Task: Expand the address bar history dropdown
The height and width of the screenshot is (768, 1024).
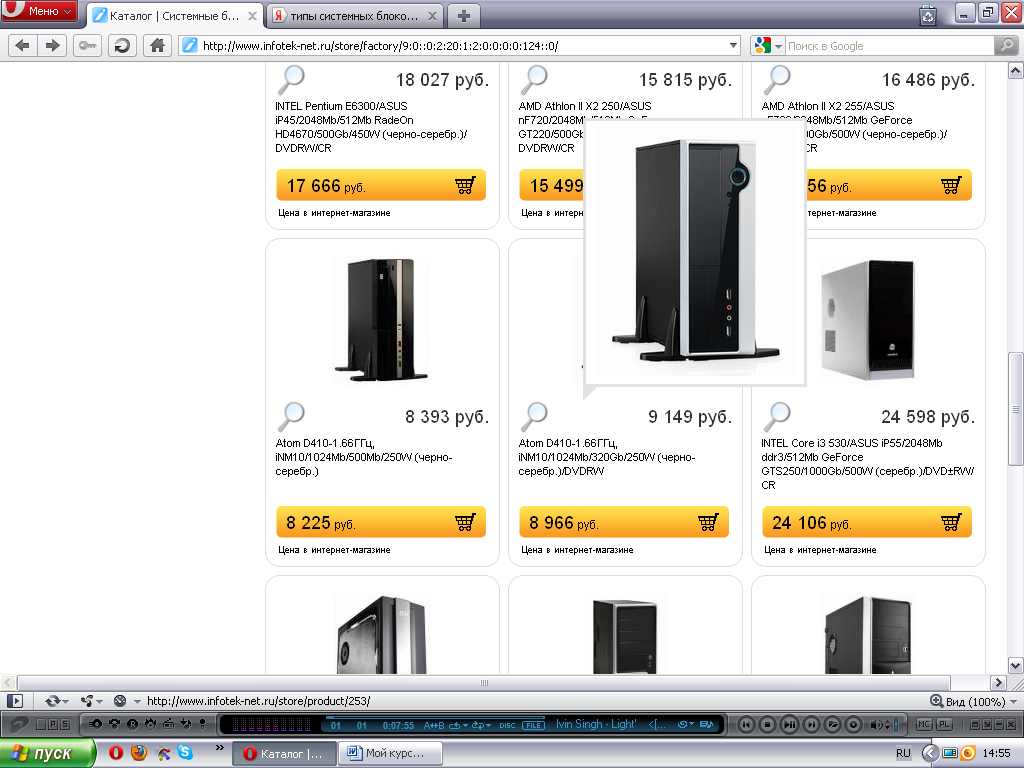Action: point(733,46)
